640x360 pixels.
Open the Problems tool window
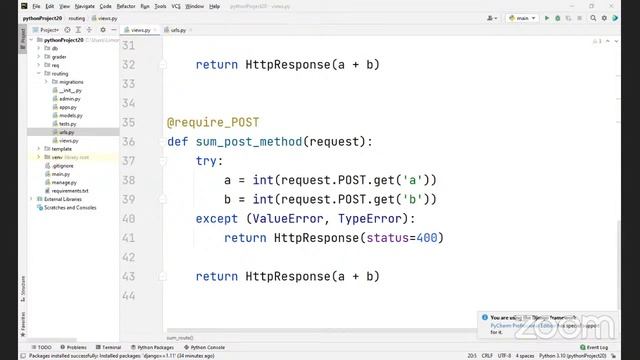(73, 347)
